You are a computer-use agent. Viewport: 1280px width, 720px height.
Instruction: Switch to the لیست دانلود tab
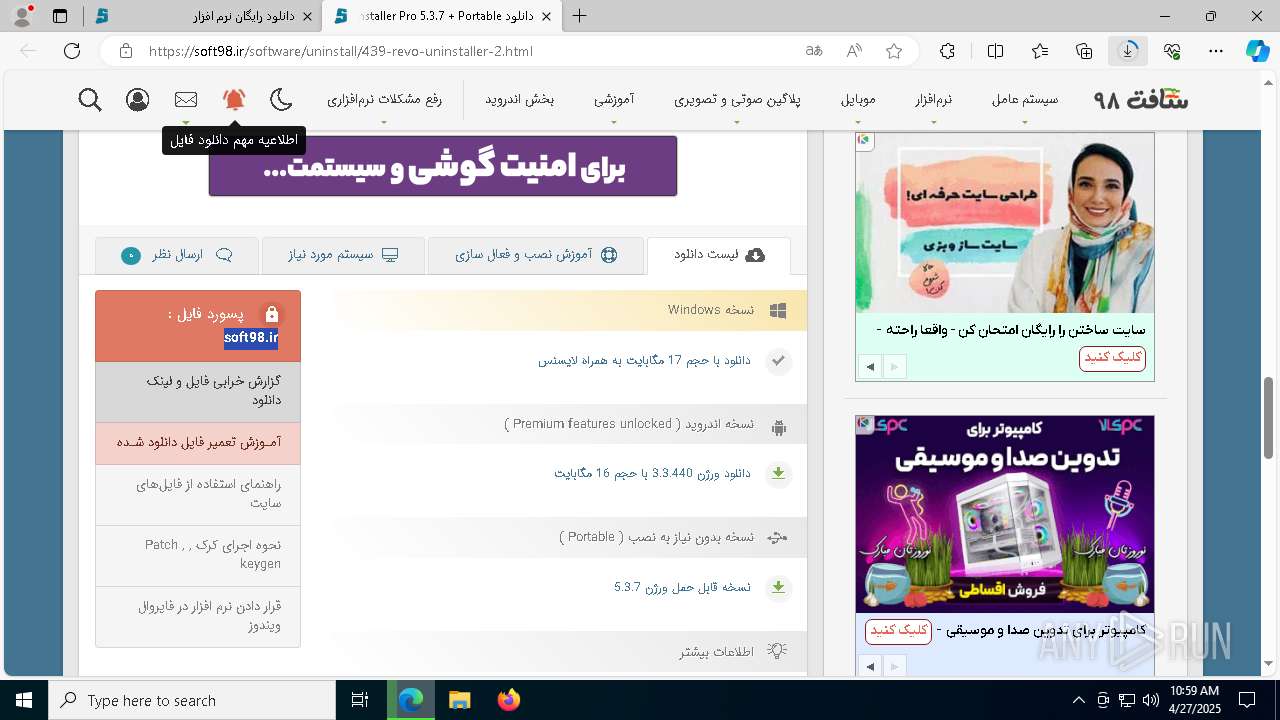tap(719, 255)
